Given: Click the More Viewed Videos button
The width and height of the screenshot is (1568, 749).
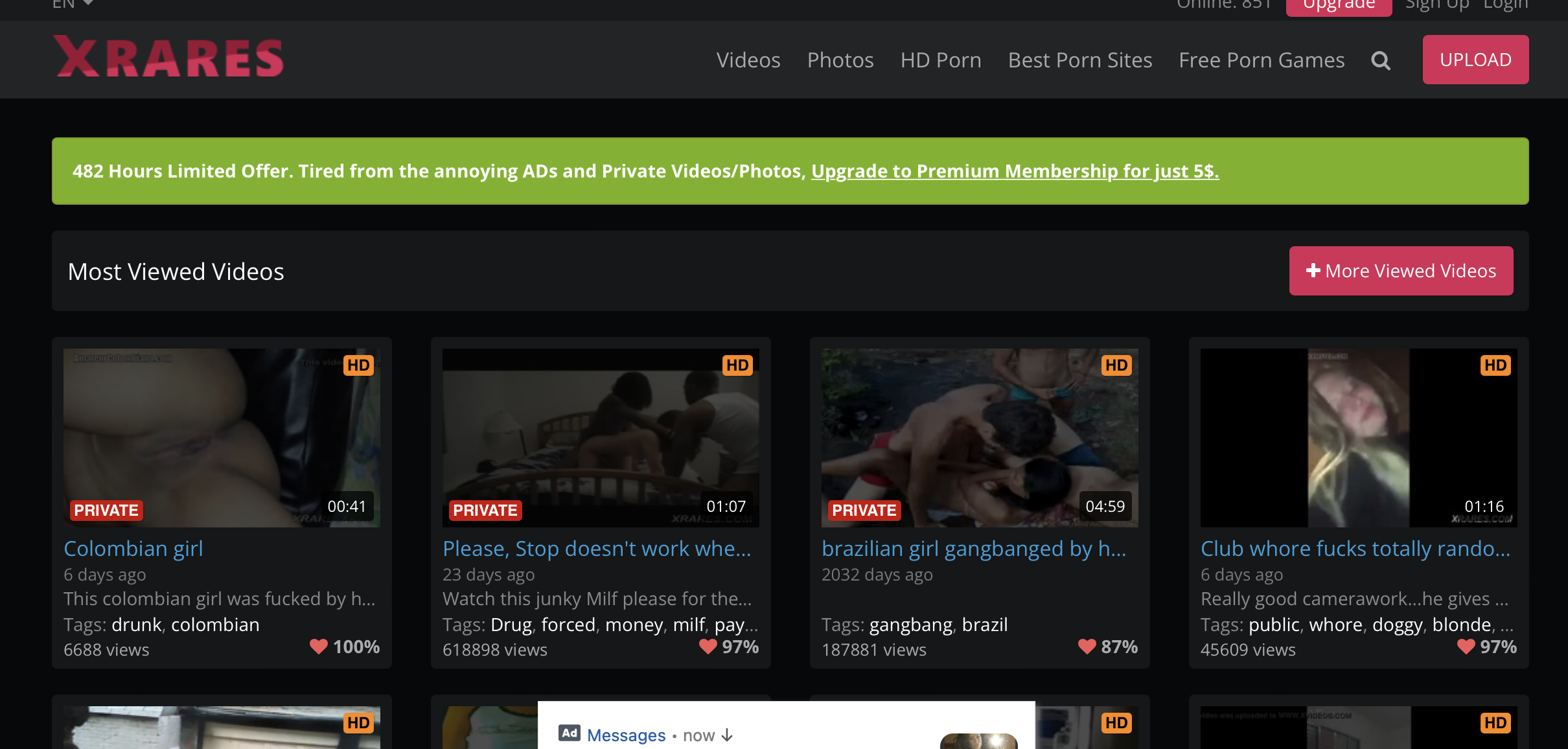Looking at the screenshot, I should (1401, 271).
